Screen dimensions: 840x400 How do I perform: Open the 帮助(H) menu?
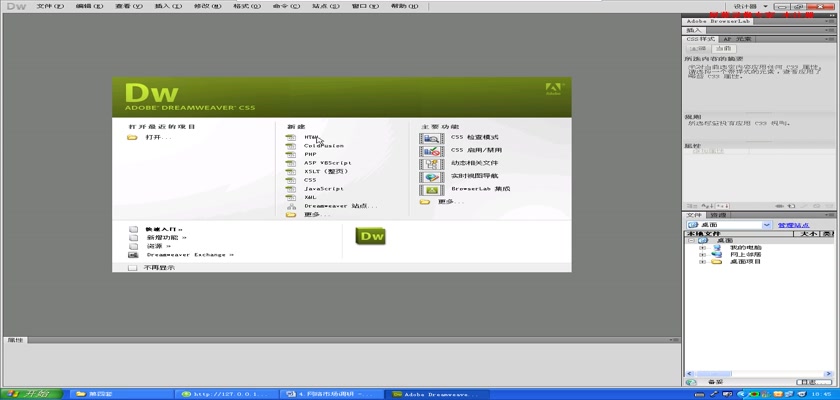click(x=404, y=6)
